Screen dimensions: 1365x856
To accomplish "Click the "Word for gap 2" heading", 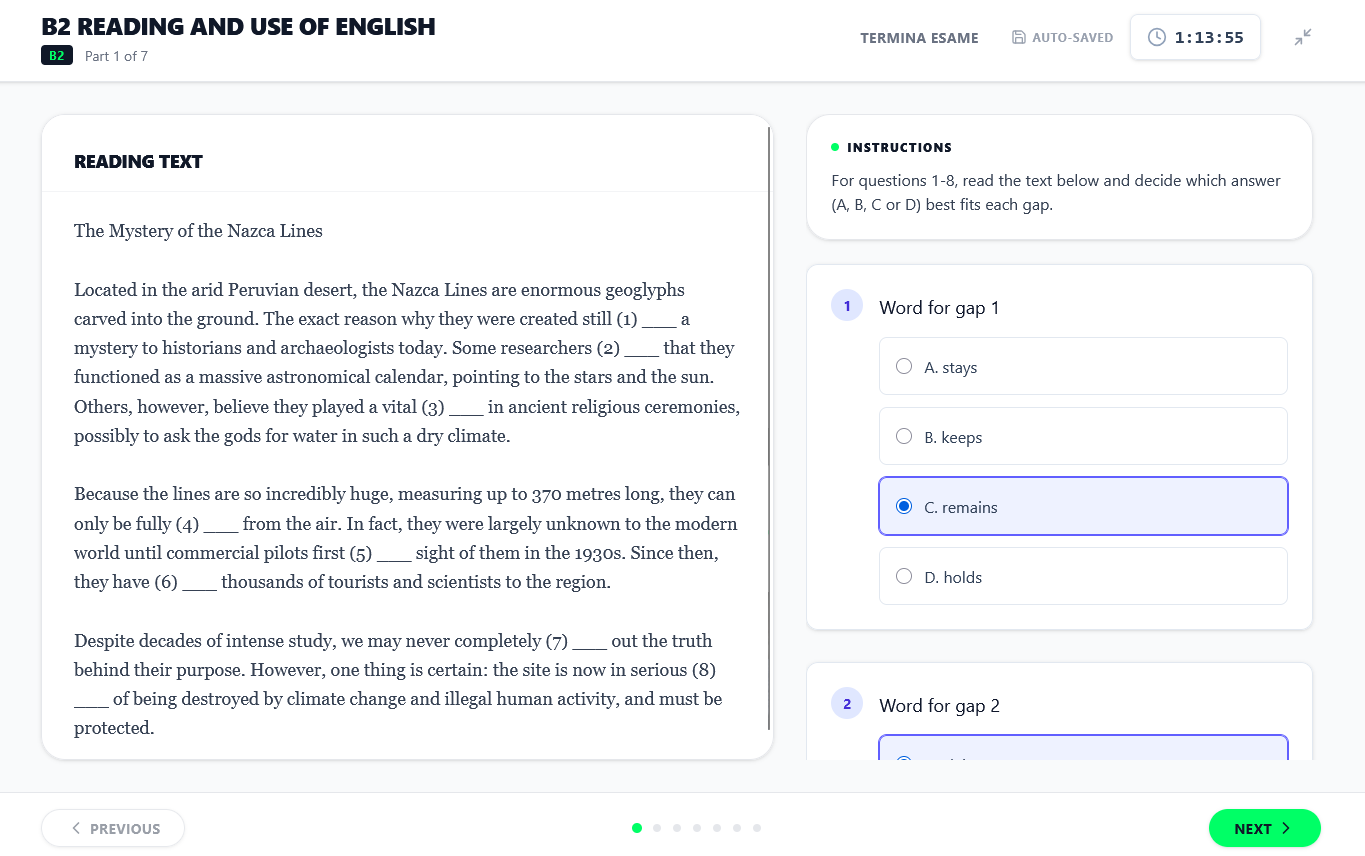I will coord(939,706).
